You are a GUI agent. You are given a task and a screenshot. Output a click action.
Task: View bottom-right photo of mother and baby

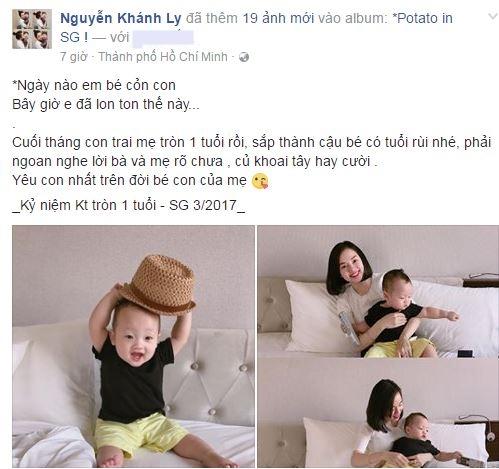[378, 413]
